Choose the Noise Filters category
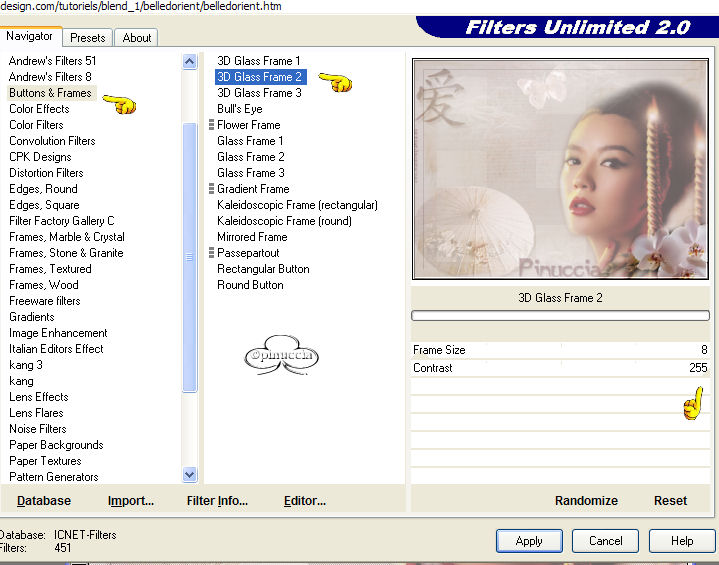Viewport: 719px width, 565px height. [38, 429]
